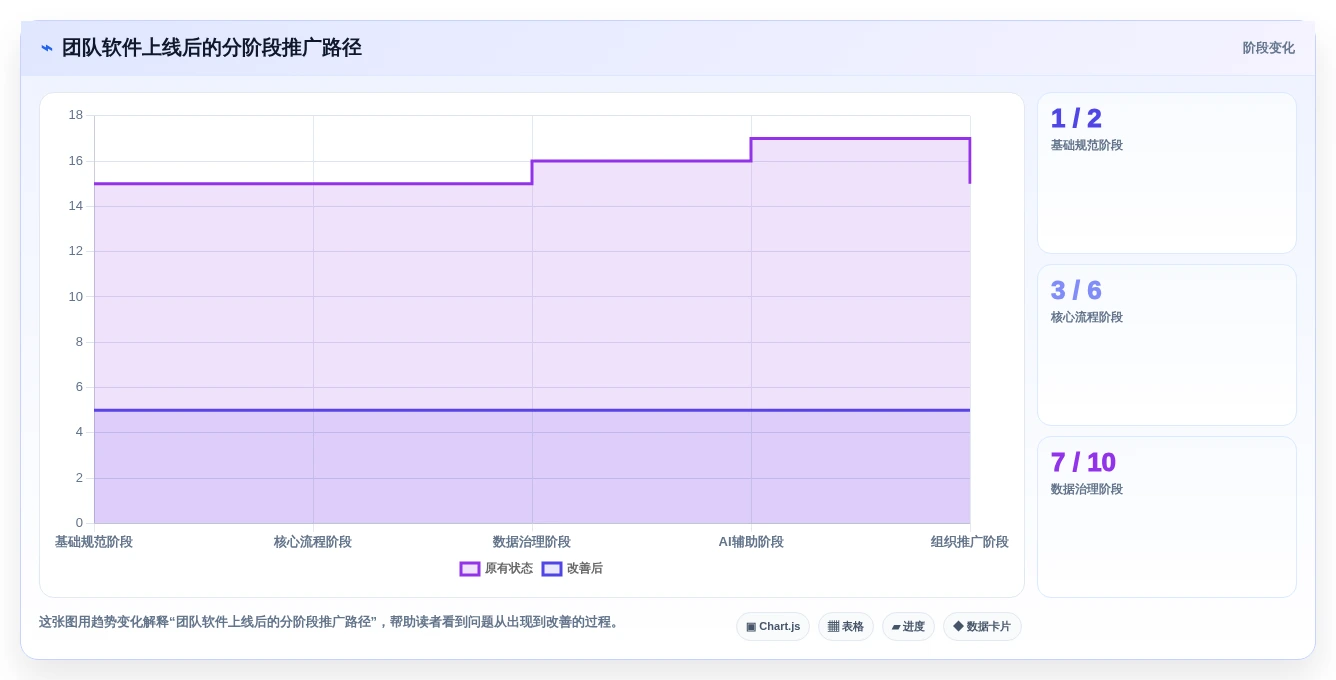Toggle the 改善后 legend swatch
The width and height of the screenshot is (1336, 680).
coord(552,569)
